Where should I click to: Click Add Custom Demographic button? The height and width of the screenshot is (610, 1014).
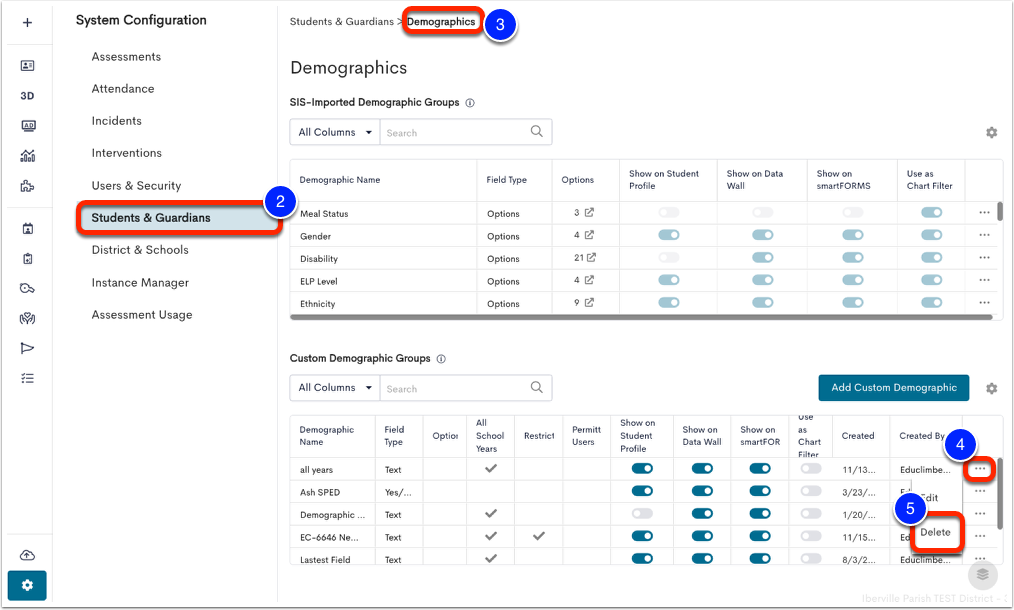(894, 387)
